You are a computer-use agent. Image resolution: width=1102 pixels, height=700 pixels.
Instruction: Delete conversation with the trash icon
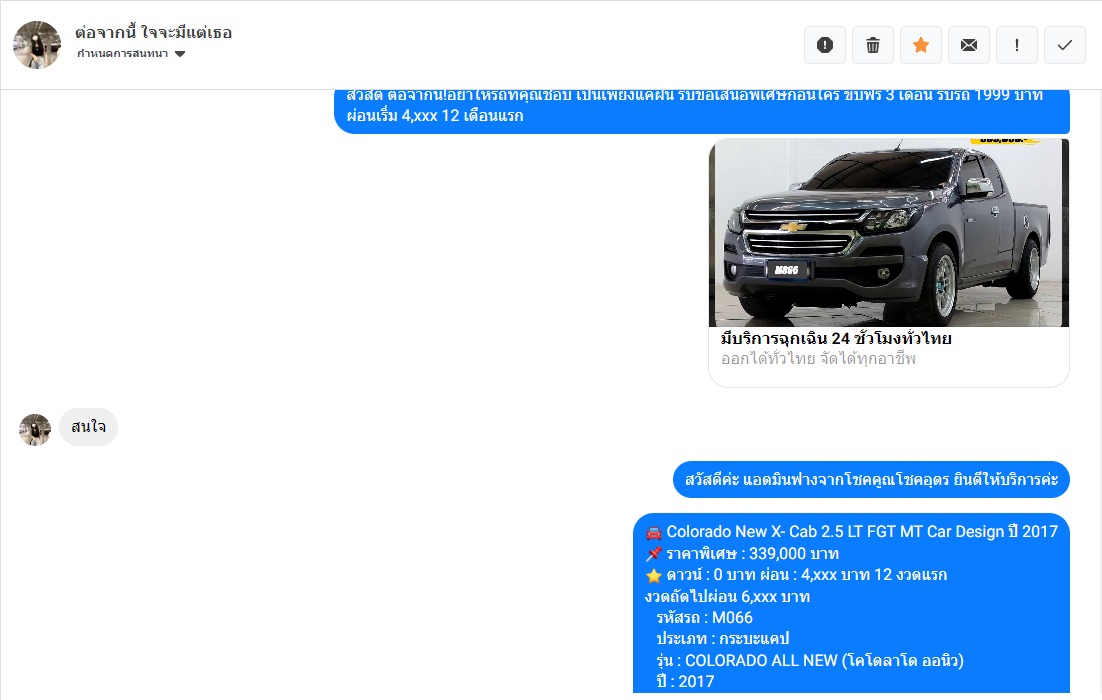(x=873, y=45)
